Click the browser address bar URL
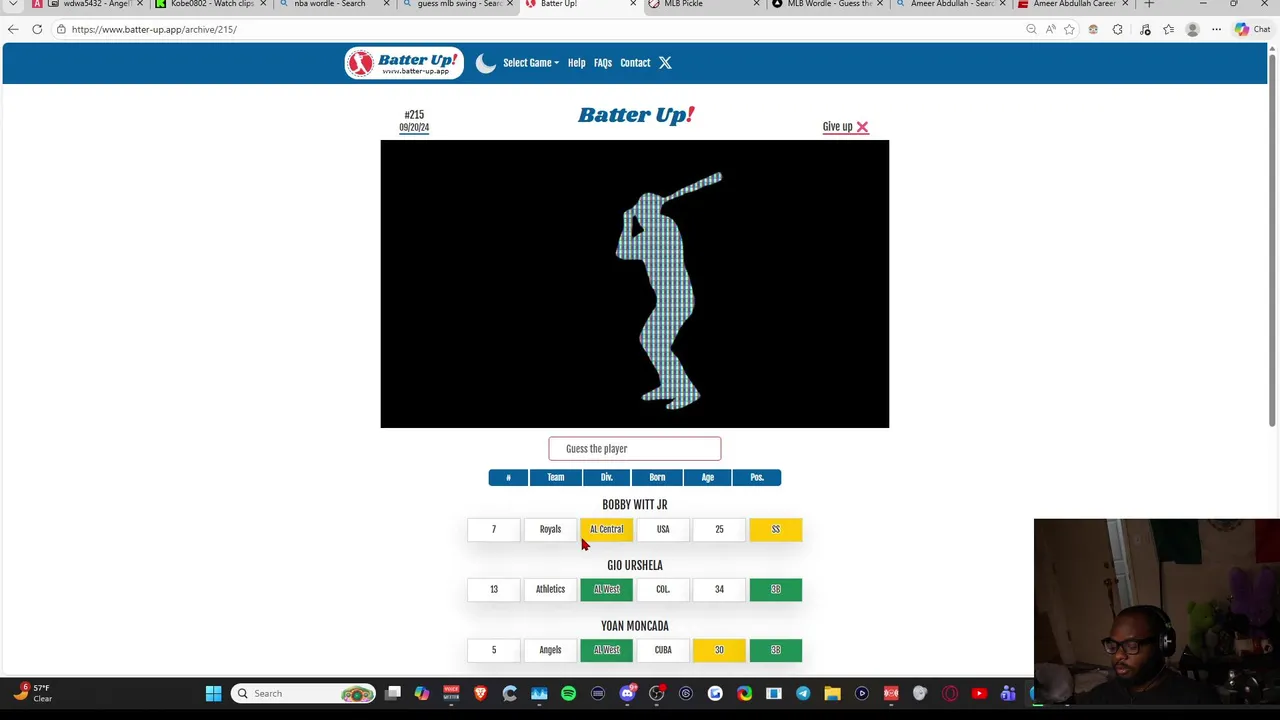Image resolution: width=1280 pixels, height=720 pixels. 153,29
